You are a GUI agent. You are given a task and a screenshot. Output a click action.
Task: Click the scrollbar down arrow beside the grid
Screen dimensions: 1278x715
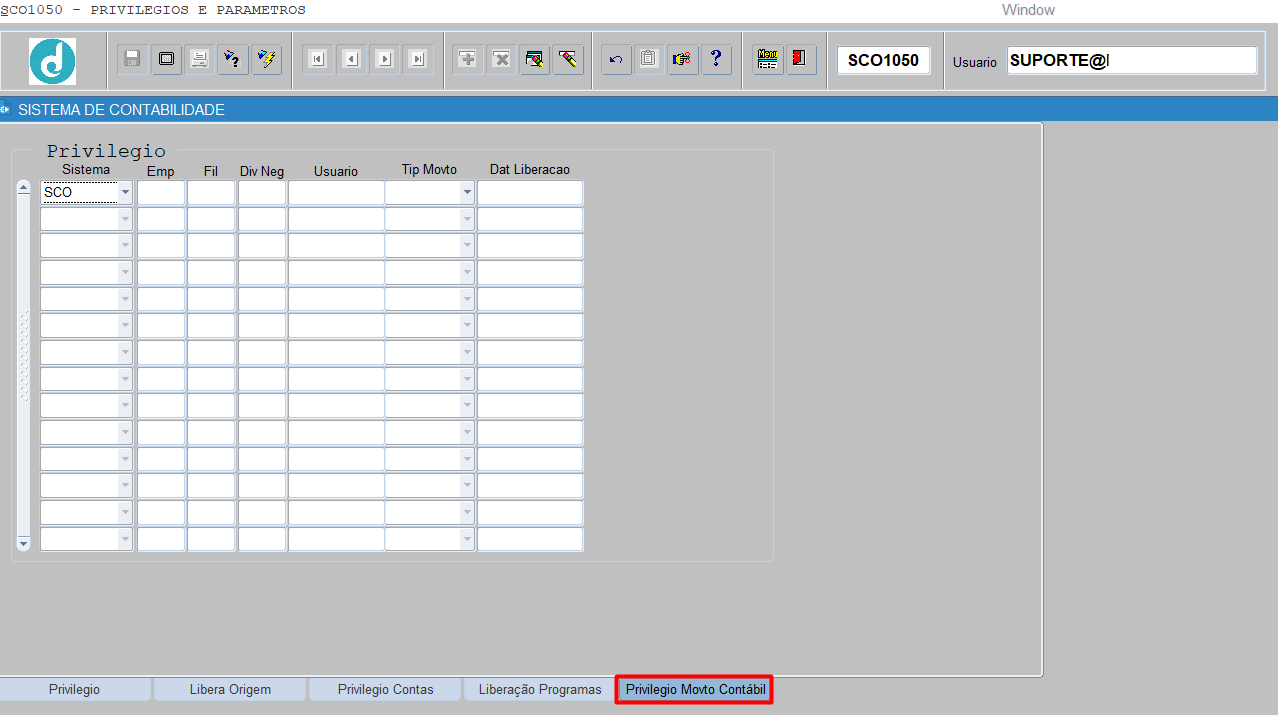click(24, 543)
